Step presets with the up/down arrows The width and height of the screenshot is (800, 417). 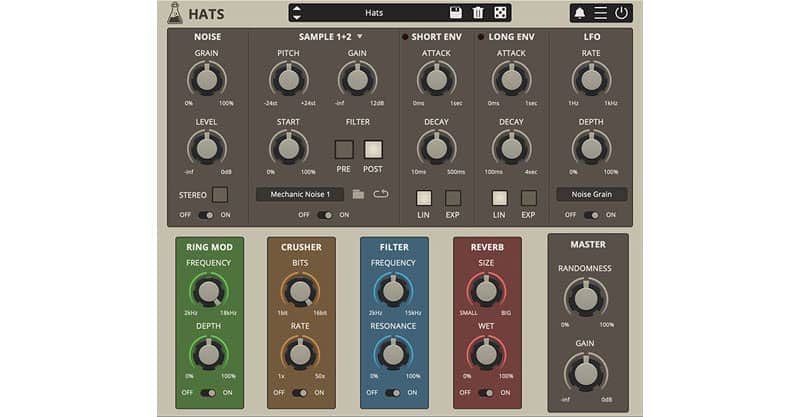click(296, 13)
